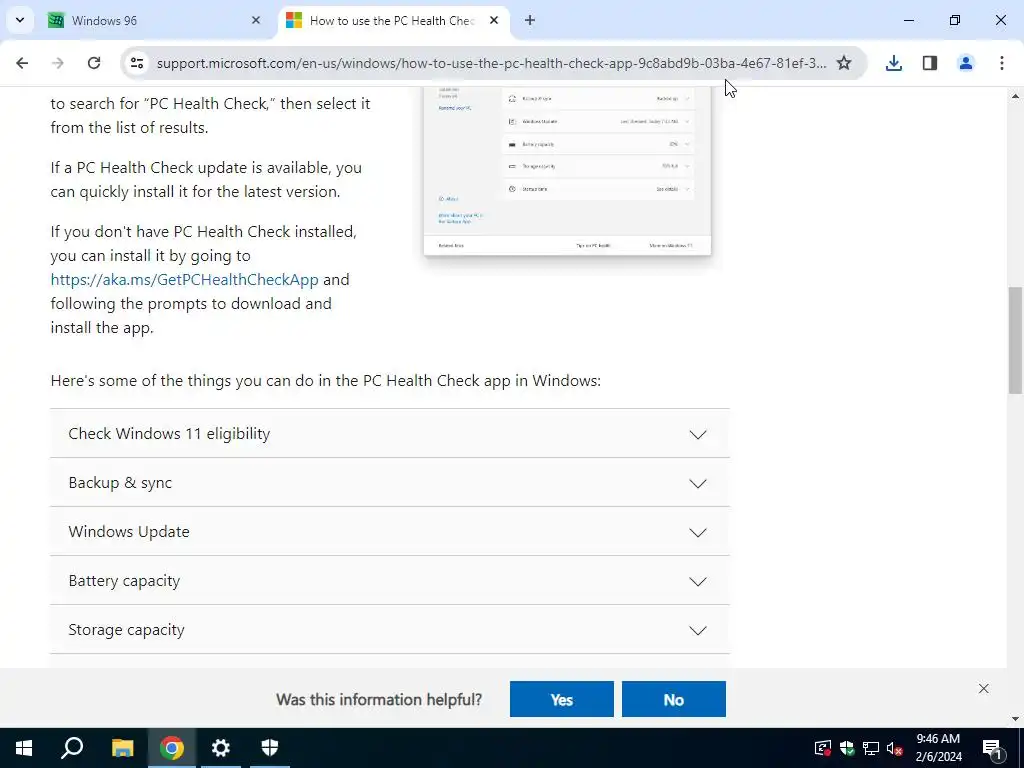Expand Check Windows 11 eligibility section
The height and width of the screenshot is (768, 1024).
(389, 434)
